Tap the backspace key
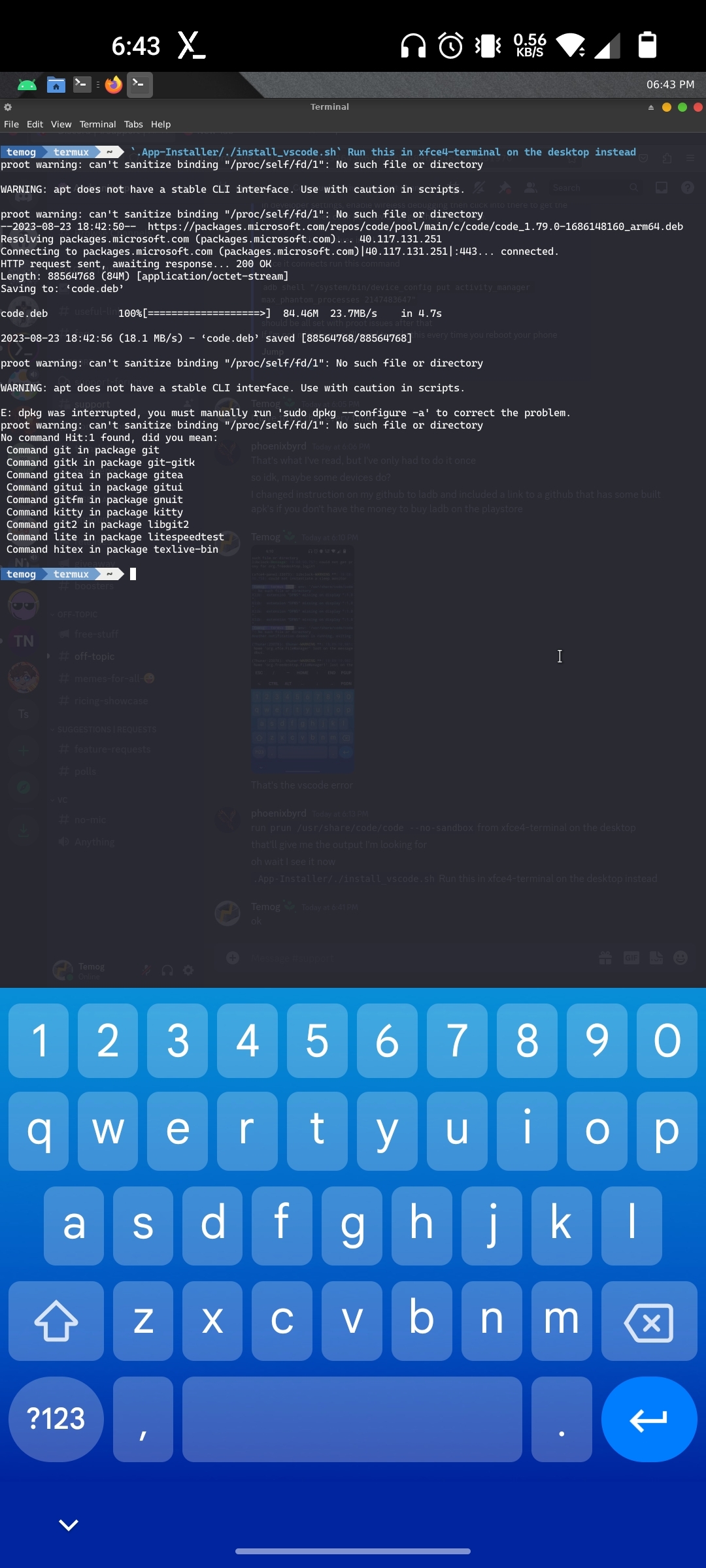The height and width of the screenshot is (1568, 706). 649,1320
